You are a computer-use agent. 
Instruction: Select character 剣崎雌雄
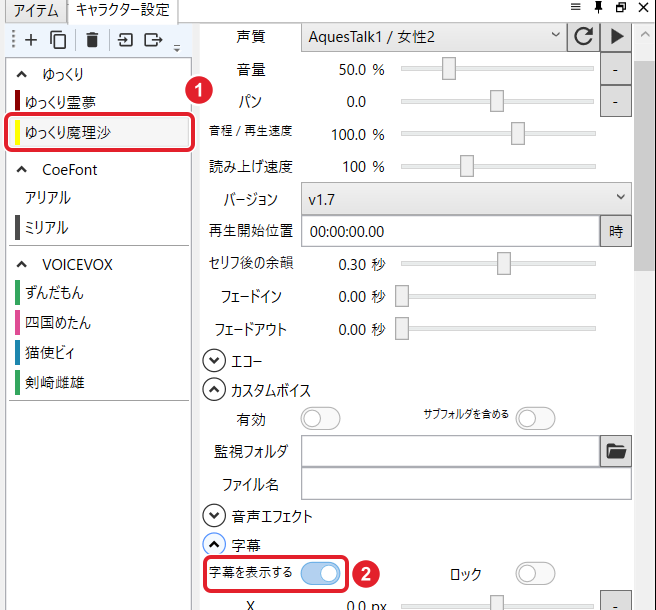99,382
